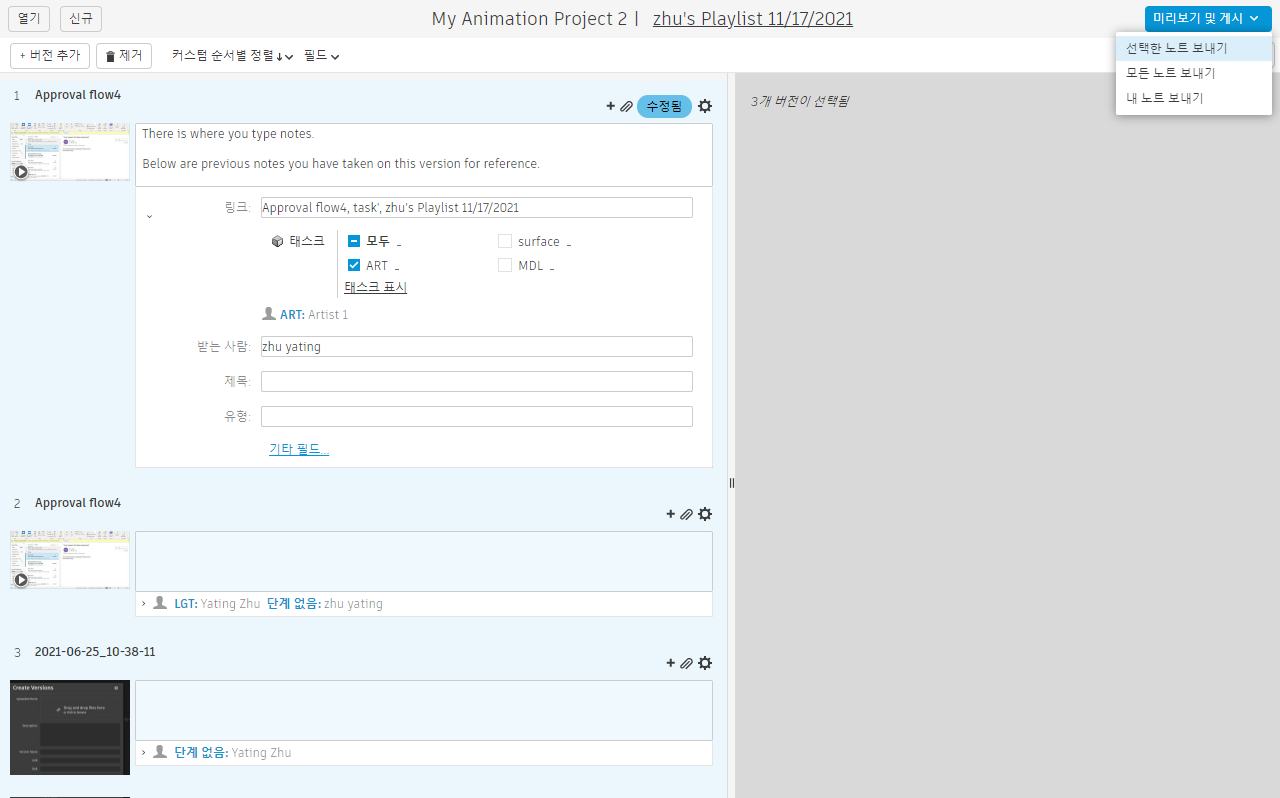
Task: Open gear menu on second Approval flow4 row
Action: [x=705, y=514]
